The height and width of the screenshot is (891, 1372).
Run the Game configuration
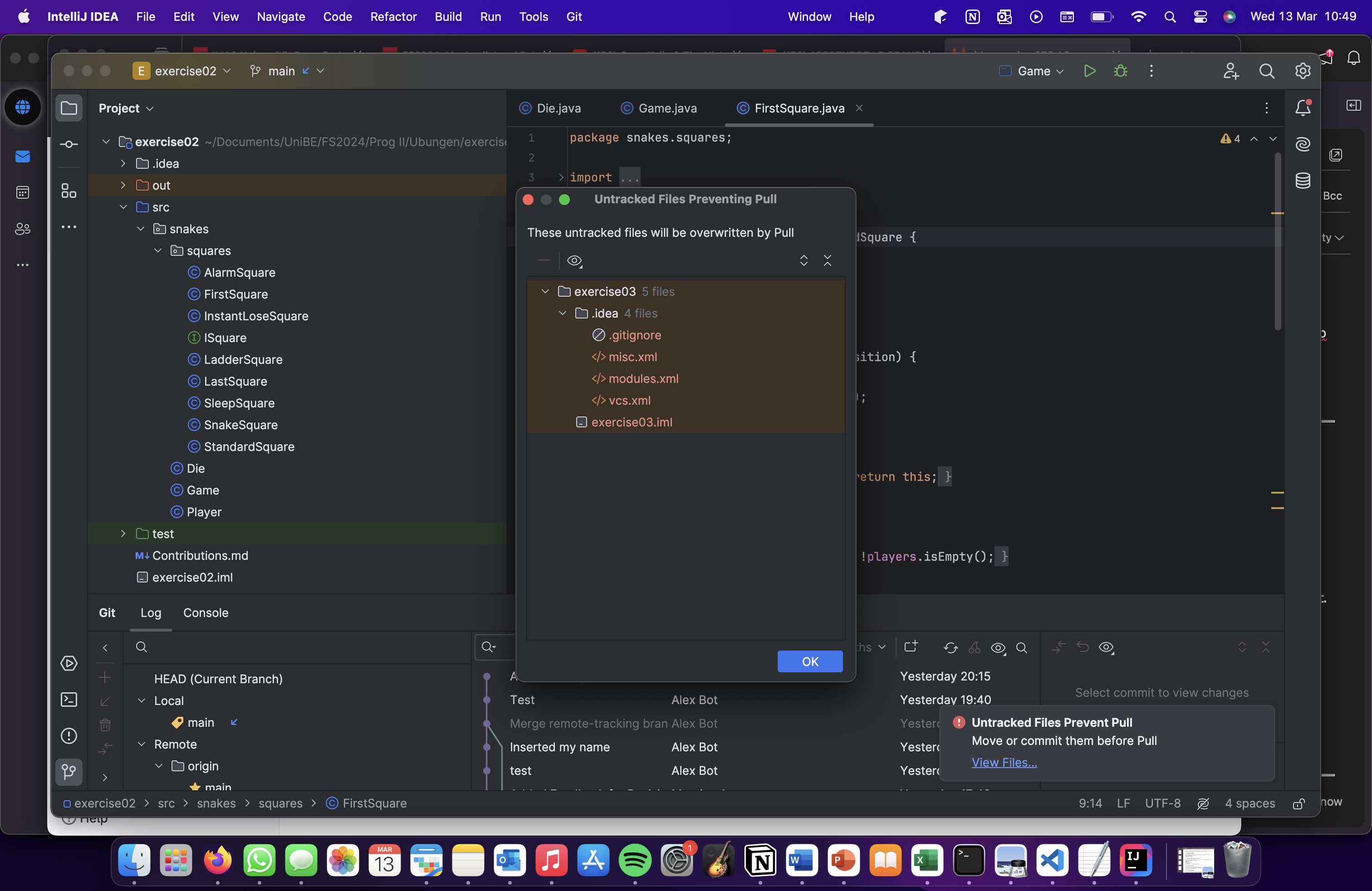click(1089, 71)
